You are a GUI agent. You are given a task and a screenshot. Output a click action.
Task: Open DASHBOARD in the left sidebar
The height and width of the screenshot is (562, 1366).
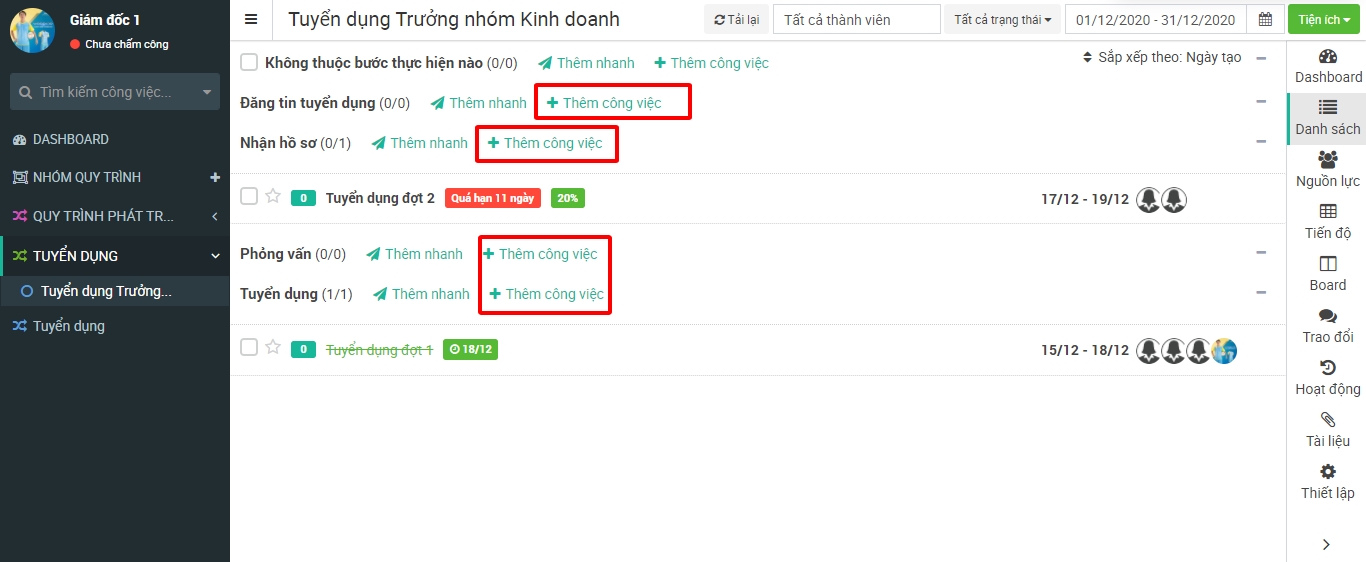pyautogui.click(x=70, y=139)
